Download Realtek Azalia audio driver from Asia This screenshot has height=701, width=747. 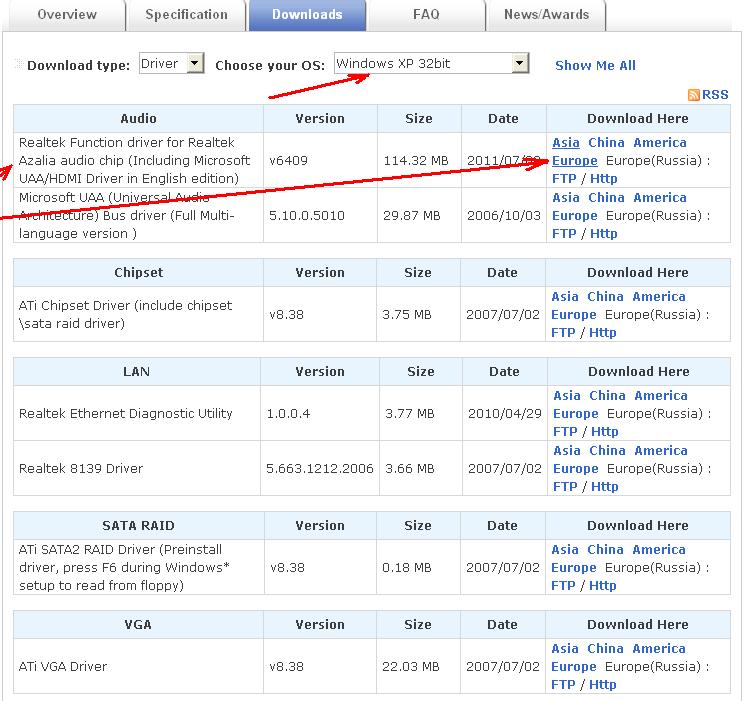[x=566, y=143]
